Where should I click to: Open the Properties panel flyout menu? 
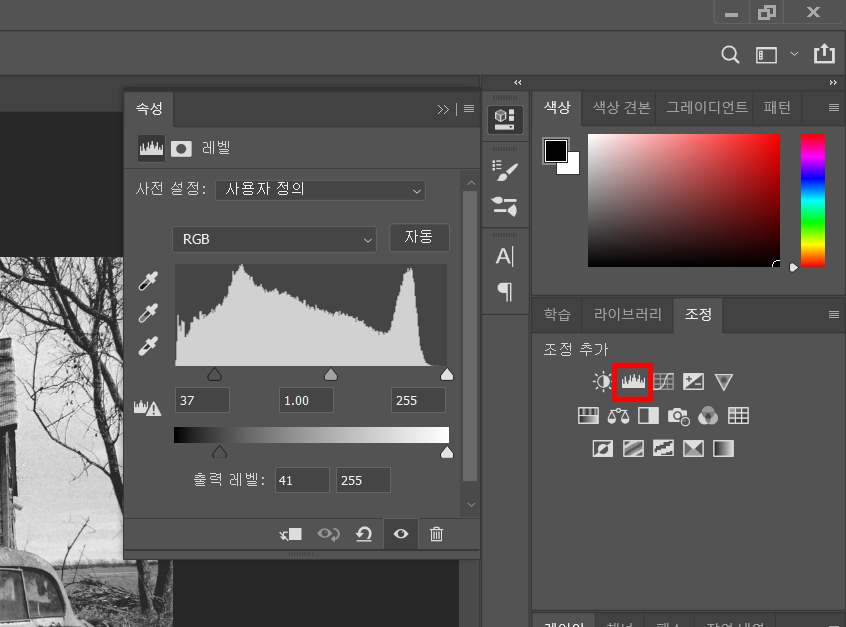point(469,109)
